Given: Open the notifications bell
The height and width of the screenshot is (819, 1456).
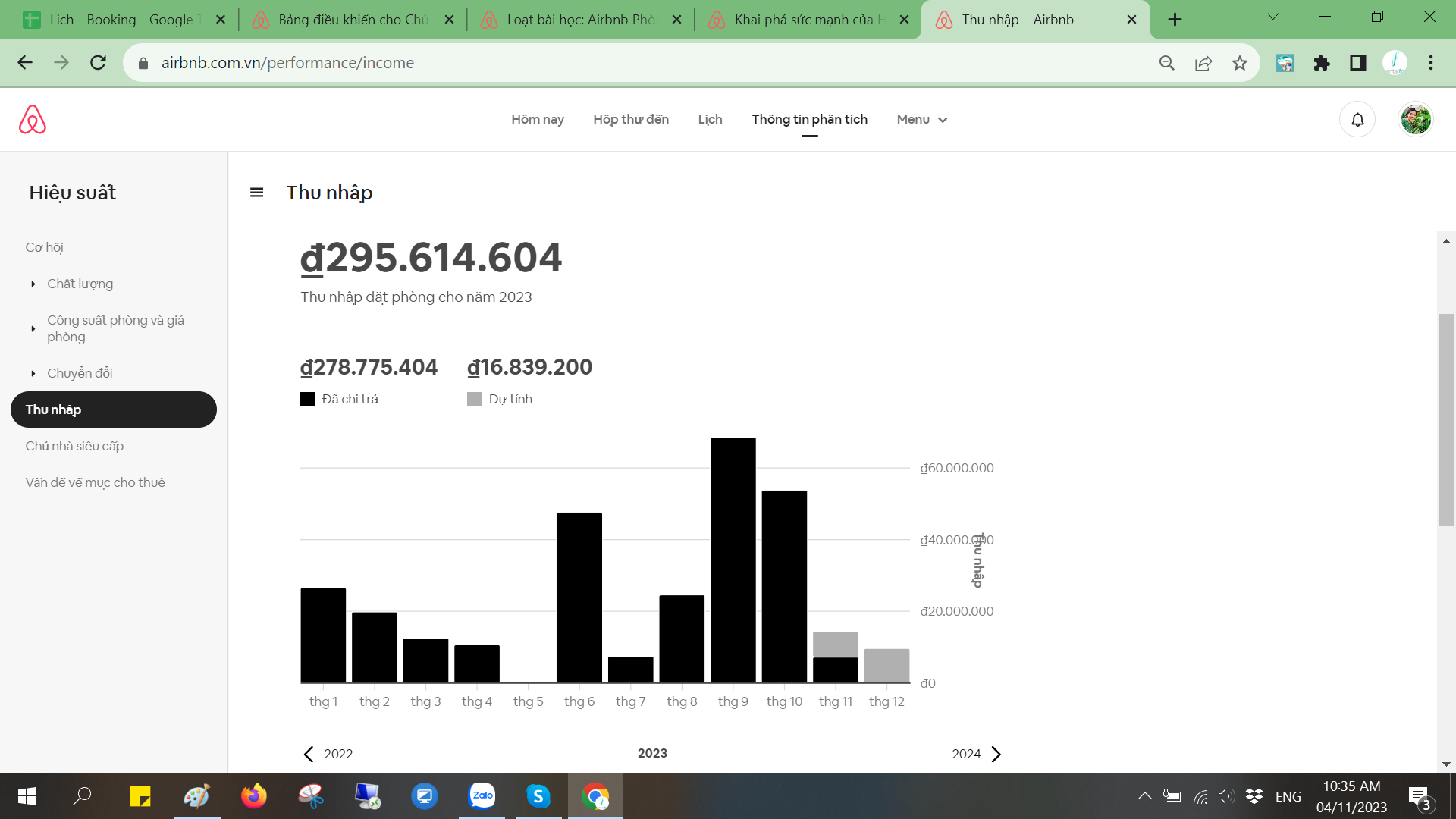Looking at the screenshot, I should [1357, 120].
